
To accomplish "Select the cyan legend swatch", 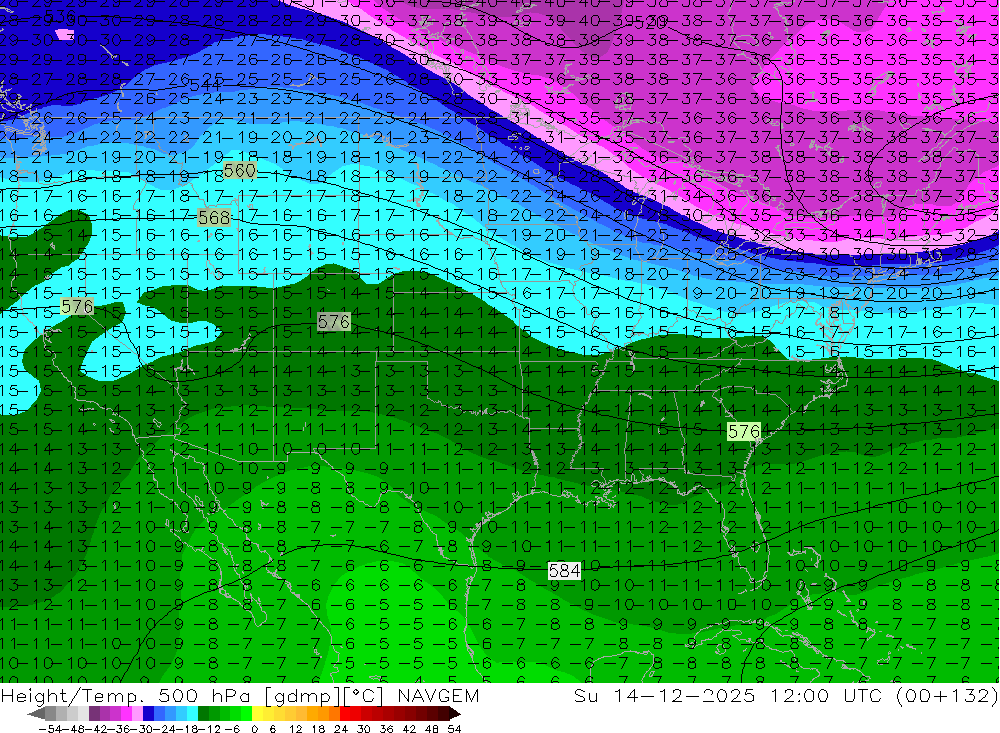I will click(191, 714).
